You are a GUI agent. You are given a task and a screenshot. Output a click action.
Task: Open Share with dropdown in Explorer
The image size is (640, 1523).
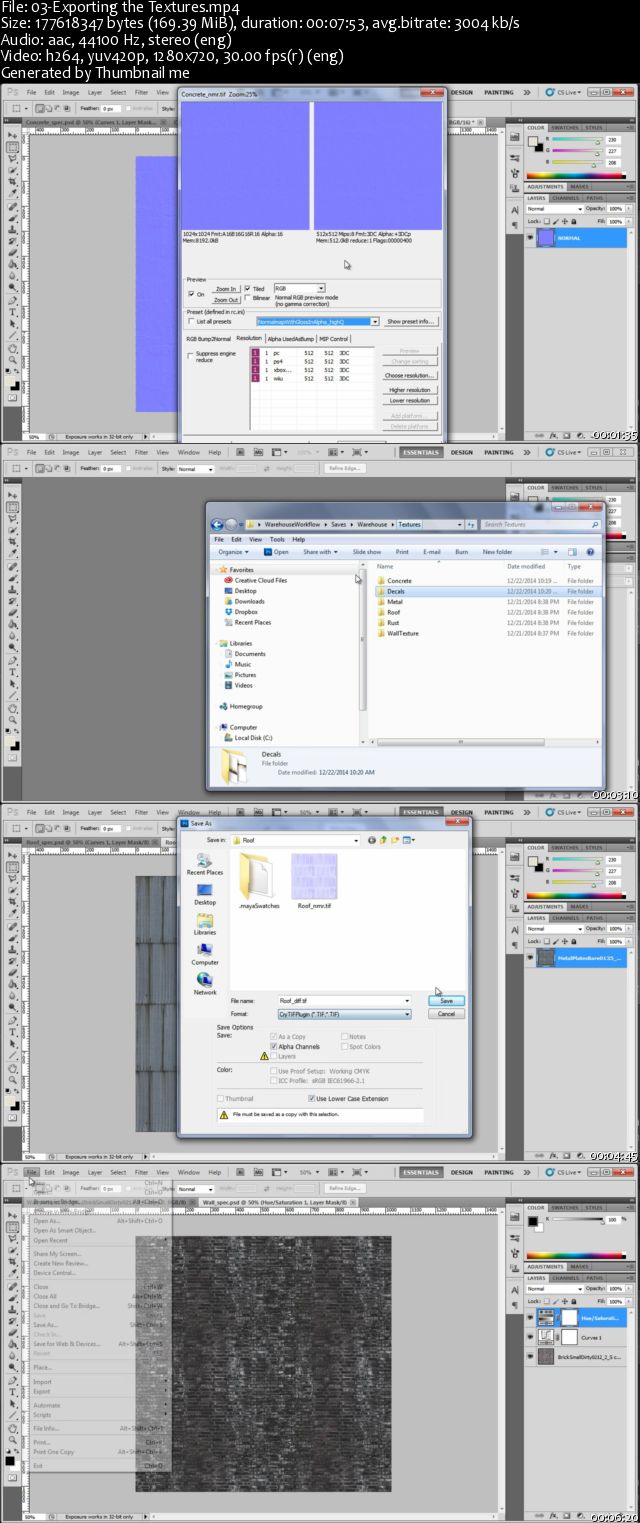tap(319, 552)
